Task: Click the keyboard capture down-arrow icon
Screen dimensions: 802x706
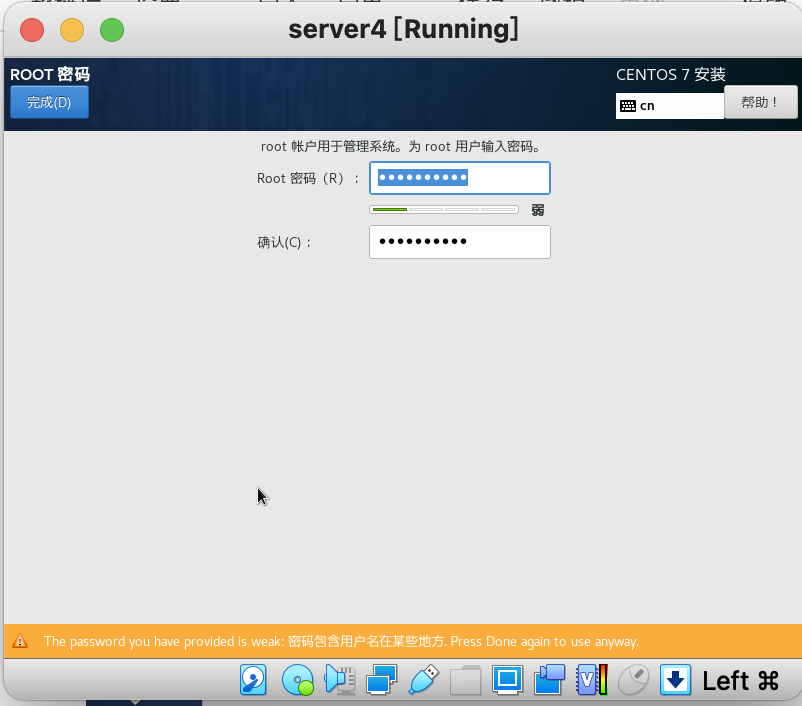Action: 675,680
